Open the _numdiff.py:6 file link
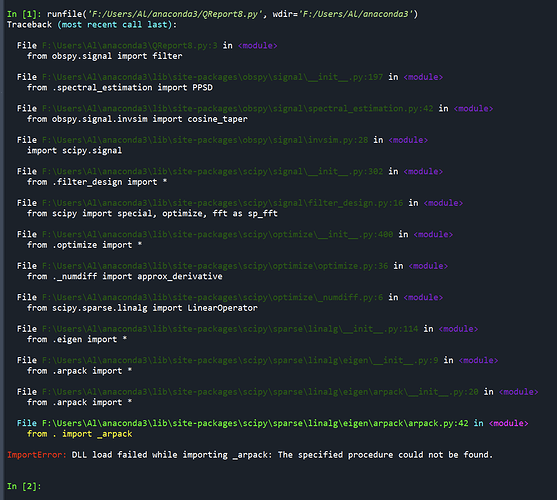The image size is (557, 500). (212, 298)
